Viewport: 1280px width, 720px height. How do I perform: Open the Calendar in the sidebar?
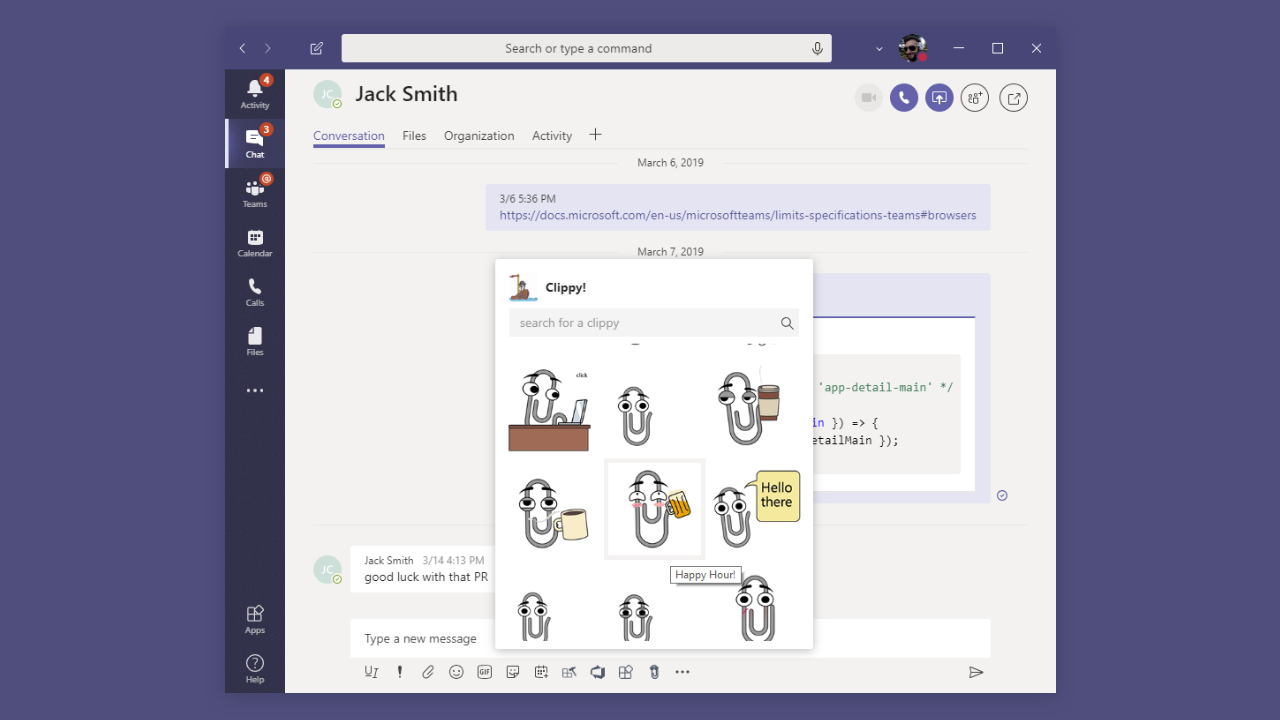click(255, 242)
